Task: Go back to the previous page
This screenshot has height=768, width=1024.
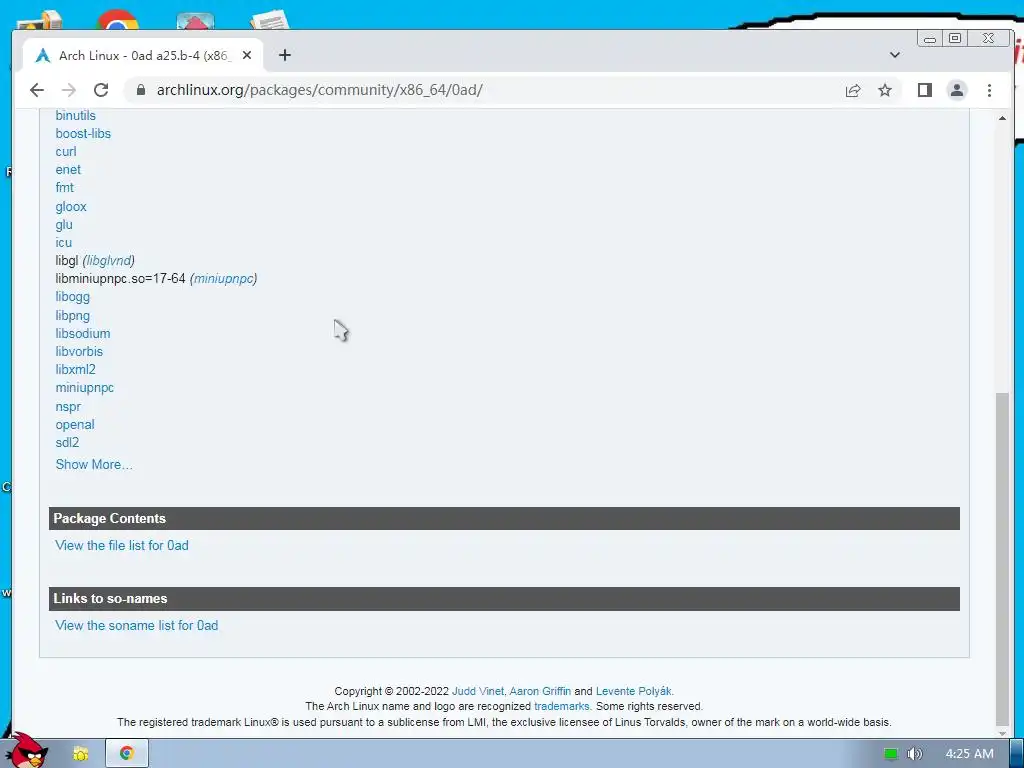Action: click(x=37, y=90)
